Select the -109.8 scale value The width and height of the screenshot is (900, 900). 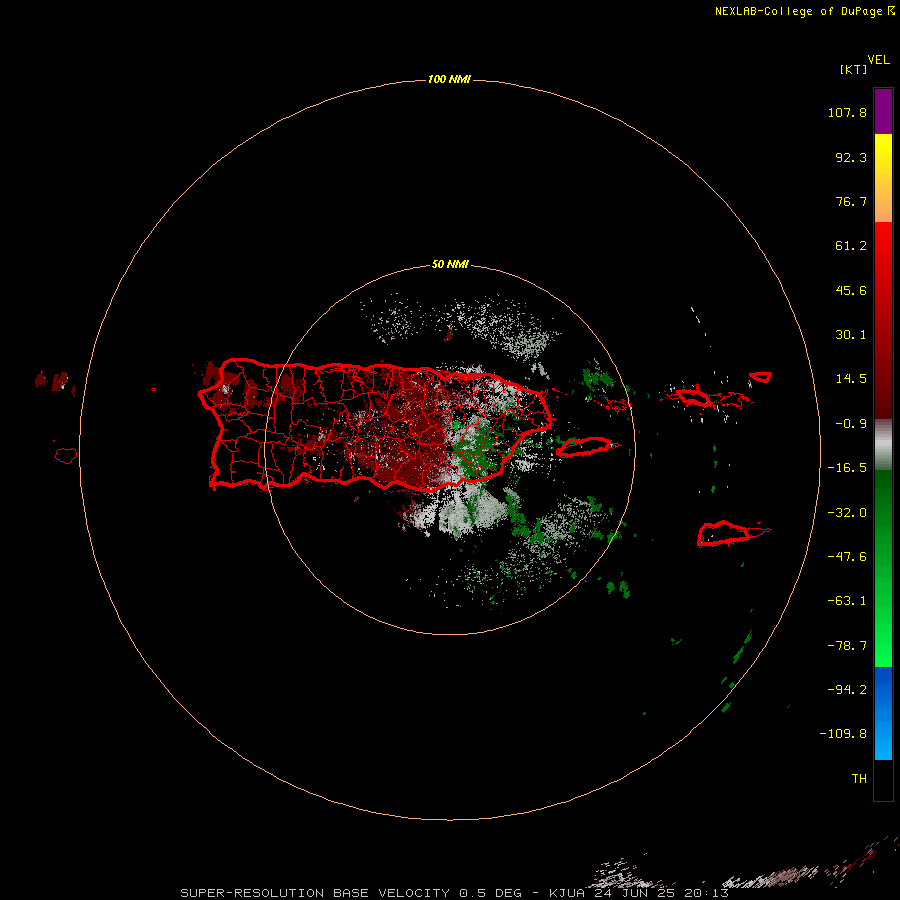(843, 734)
